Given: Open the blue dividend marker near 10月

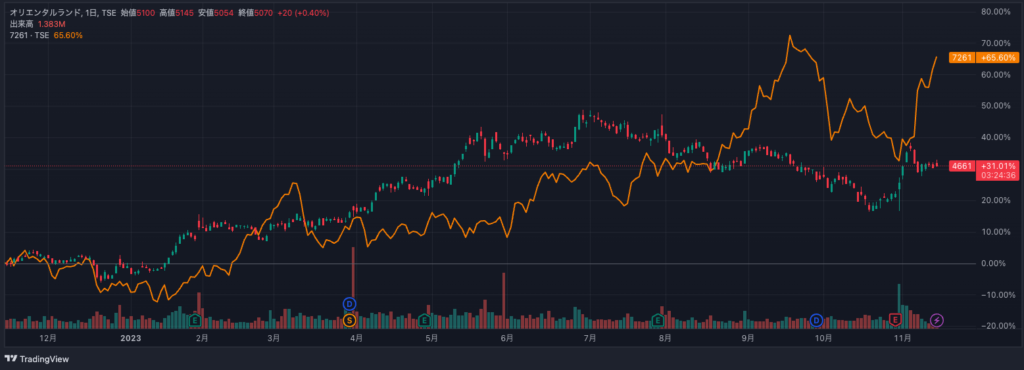Looking at the screenshot, I should (x=816, y=320).
